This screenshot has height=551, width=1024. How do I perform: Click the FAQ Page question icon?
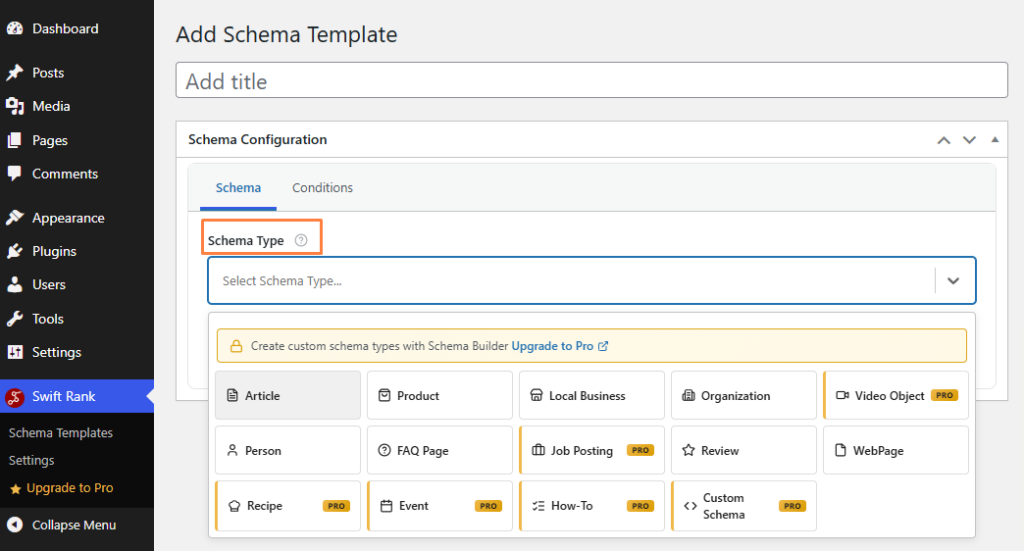(x=385, y=450)
